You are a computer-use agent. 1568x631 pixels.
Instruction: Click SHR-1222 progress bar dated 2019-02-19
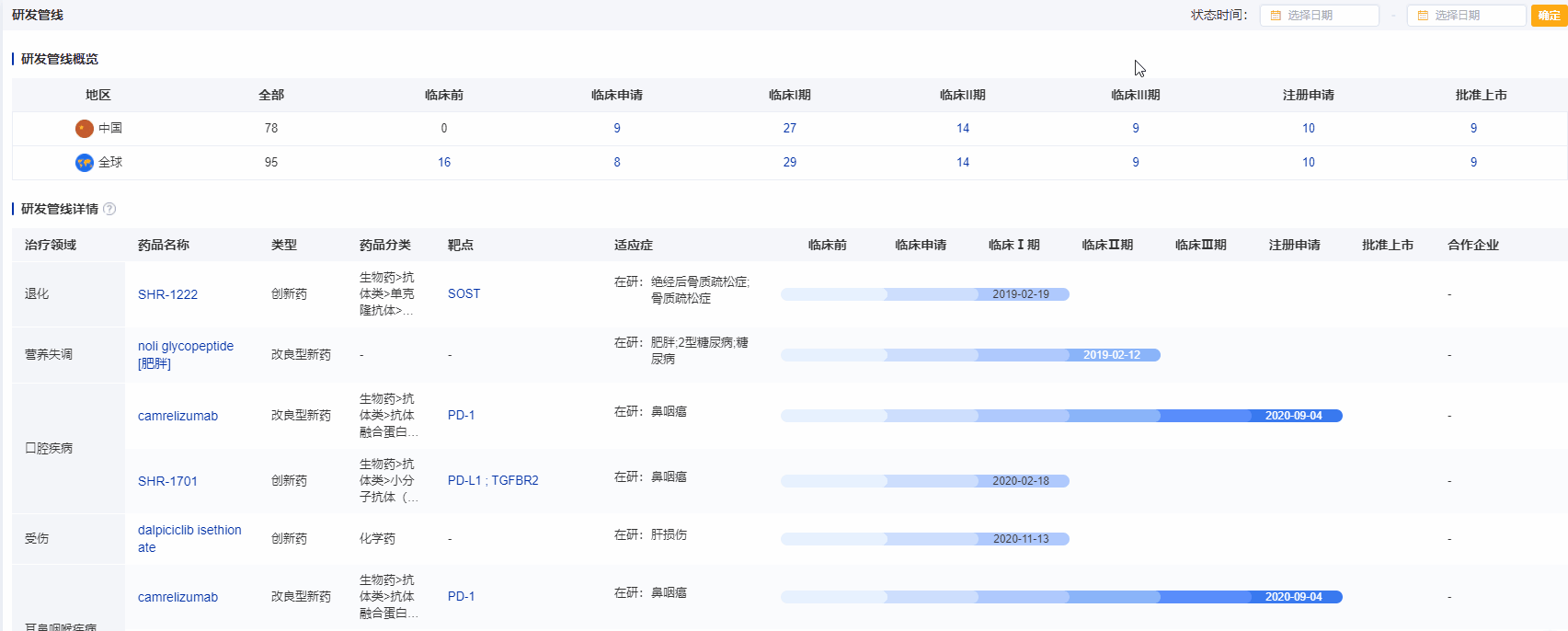click(925, 294)
